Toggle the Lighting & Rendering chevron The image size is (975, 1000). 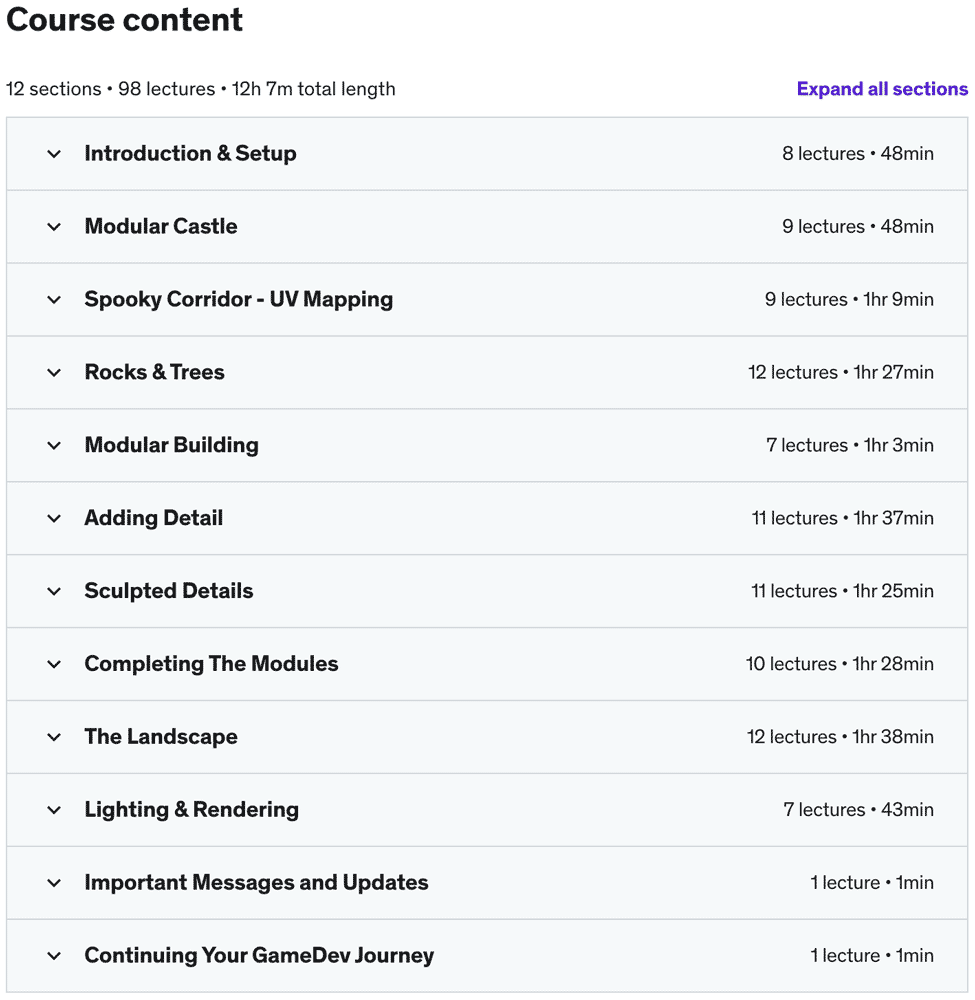click(54, 811)
